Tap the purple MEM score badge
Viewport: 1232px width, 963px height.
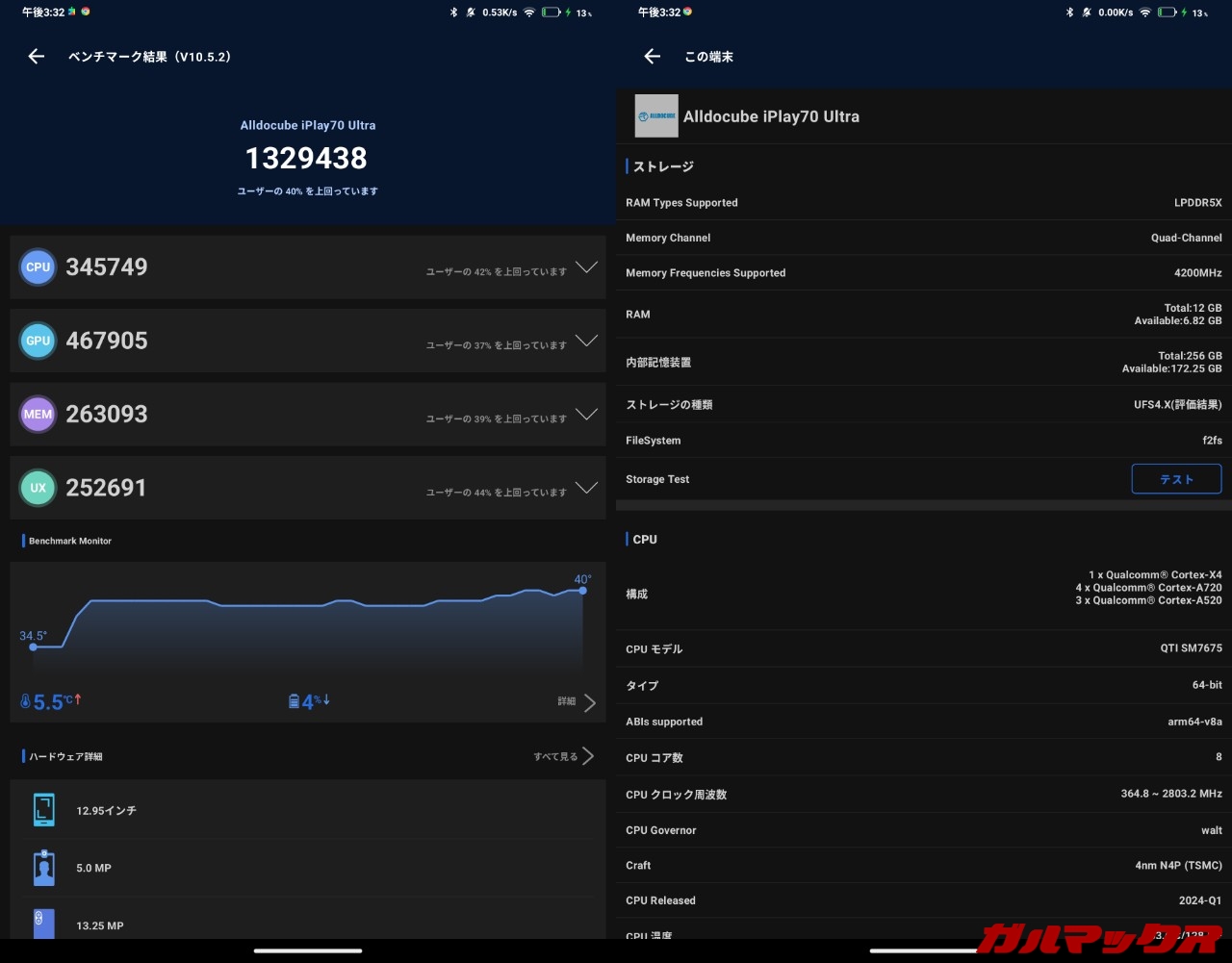point(38,415)
